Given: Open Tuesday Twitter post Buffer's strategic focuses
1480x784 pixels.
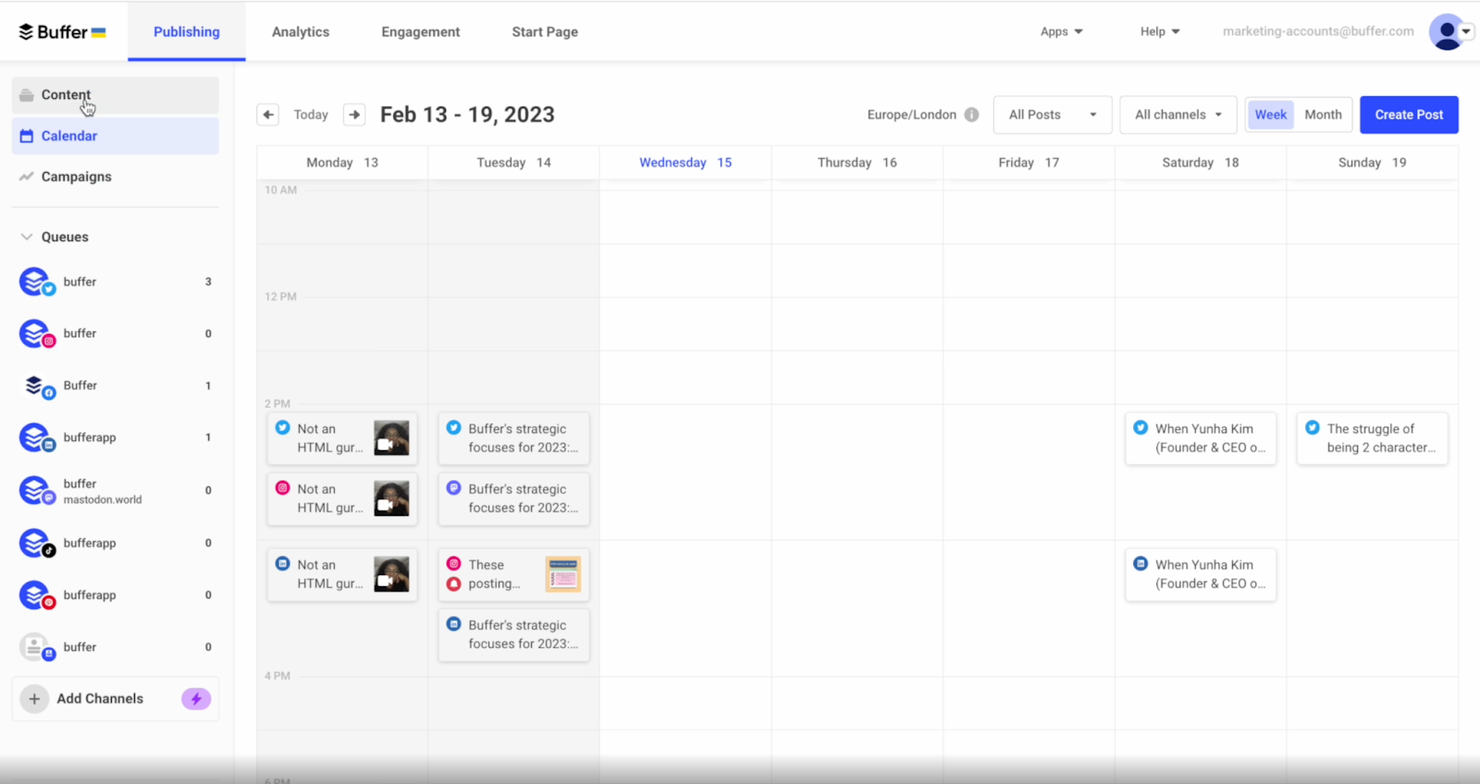Looking at the screenshot, I should click(x=514, y=438).
